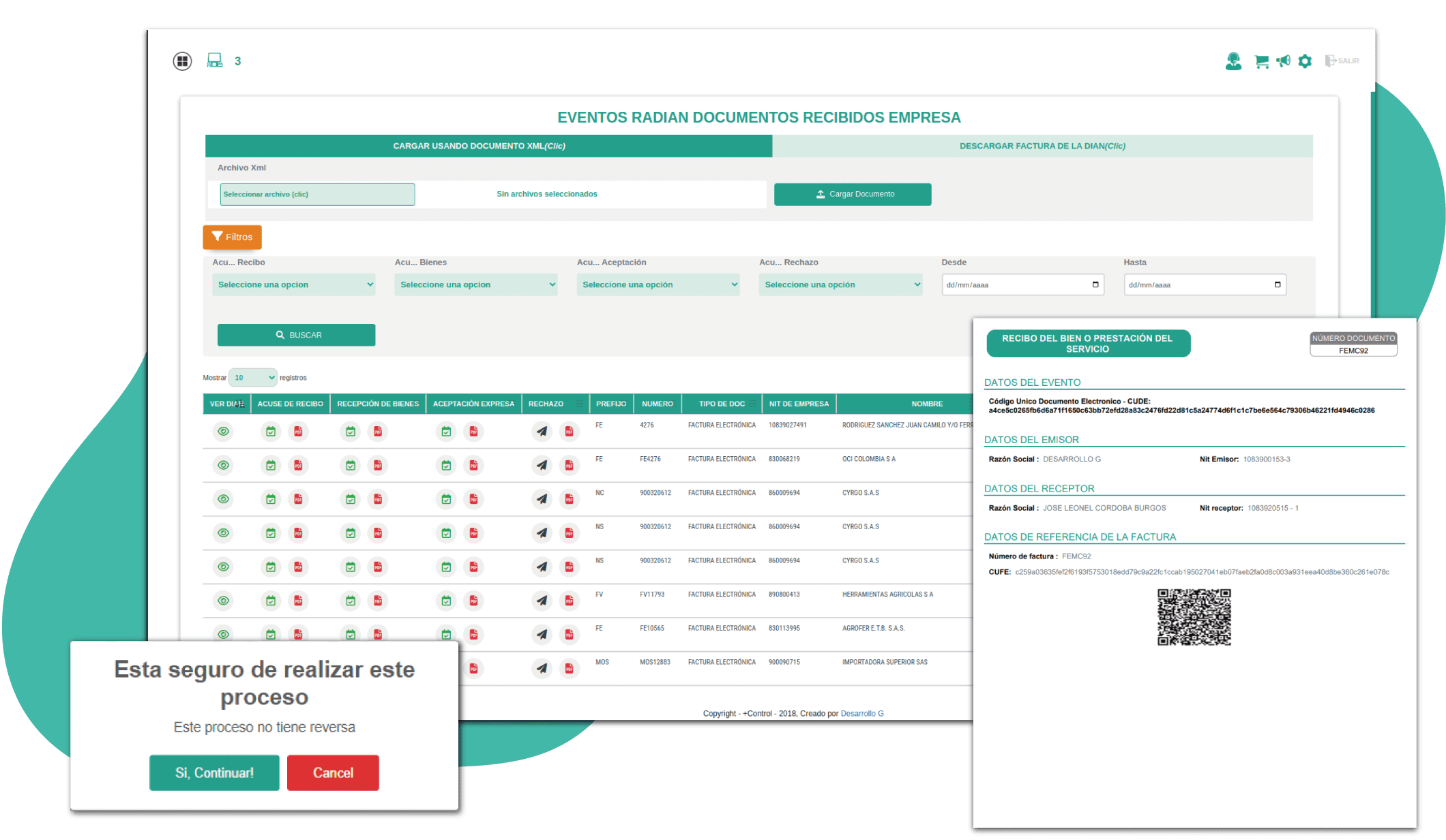The height and width of the screenshot is (840, 1446).
Task: Sort by ACUSE DE RECIBO column header
Action: (290, 404)
